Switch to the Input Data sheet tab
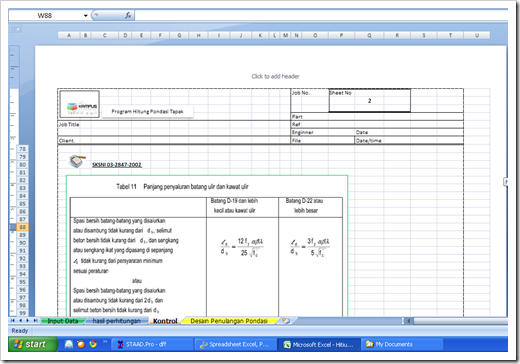This screenshot has height=364, width=520. pyautogui.click(x=63, y=321)
